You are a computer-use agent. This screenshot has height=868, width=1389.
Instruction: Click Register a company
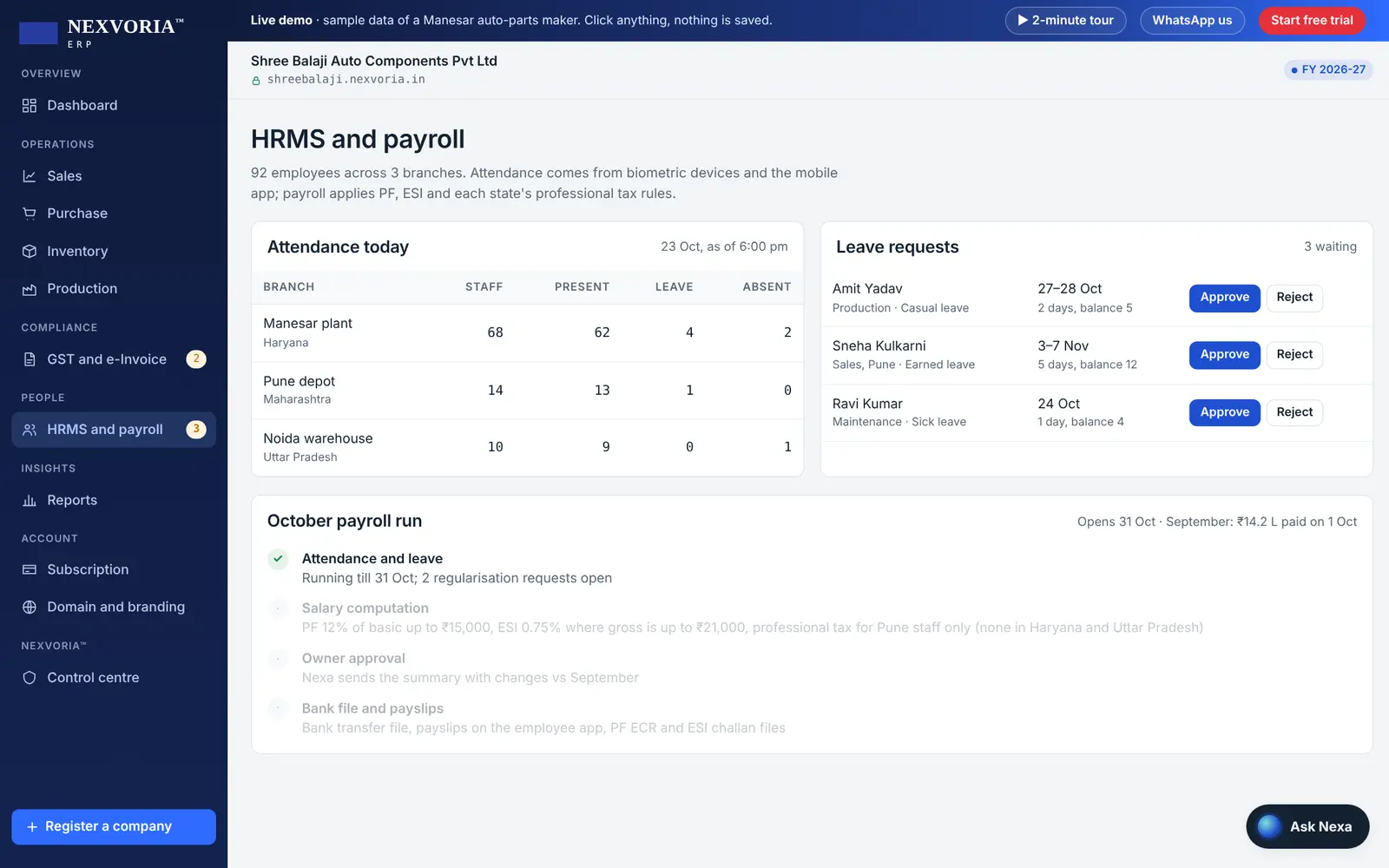coord(114,827)
